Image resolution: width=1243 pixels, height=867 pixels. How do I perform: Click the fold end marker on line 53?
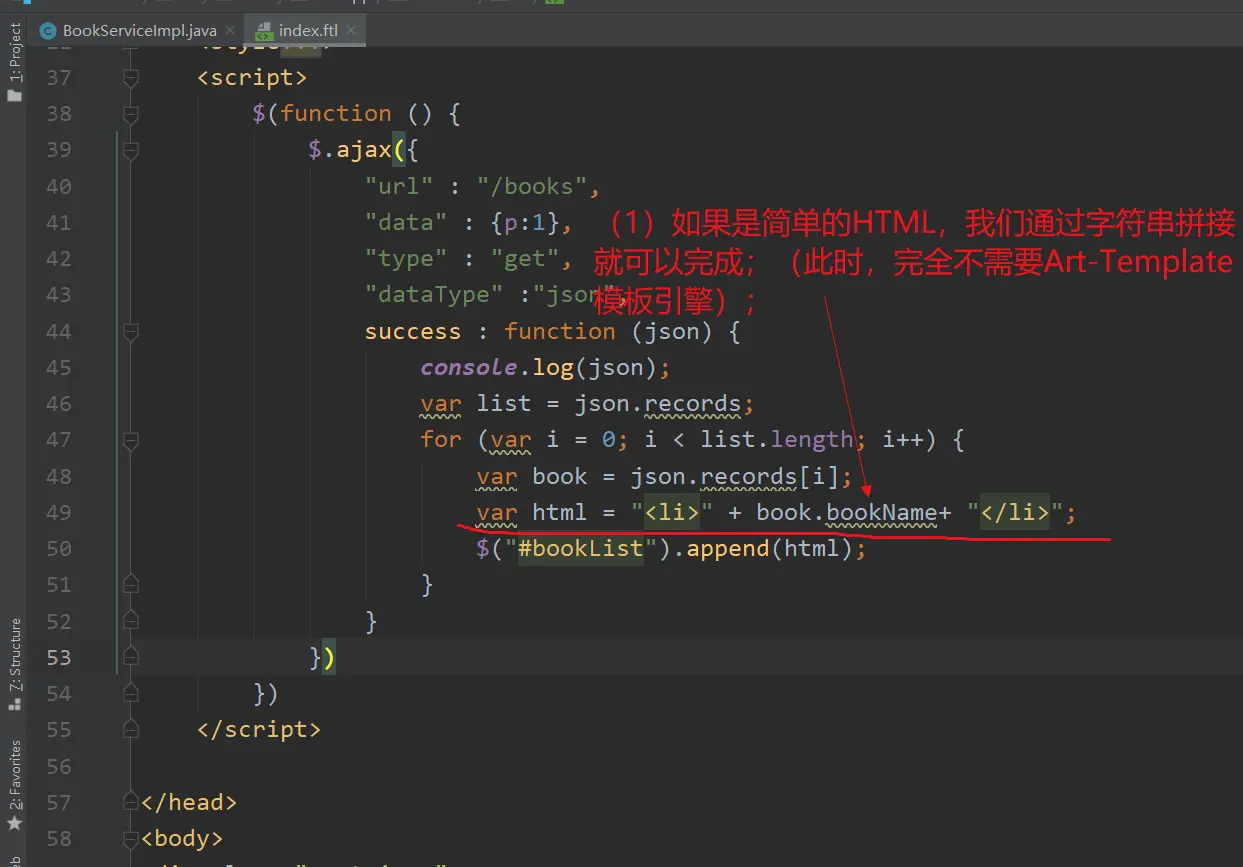coord(130,657)
